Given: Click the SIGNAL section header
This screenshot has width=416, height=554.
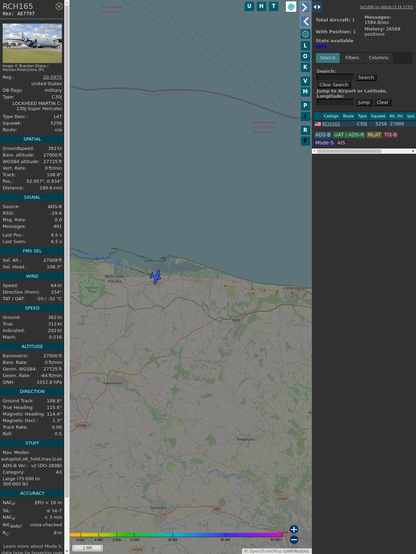Looking at the screenshot, I should click(x=32, y=197).
